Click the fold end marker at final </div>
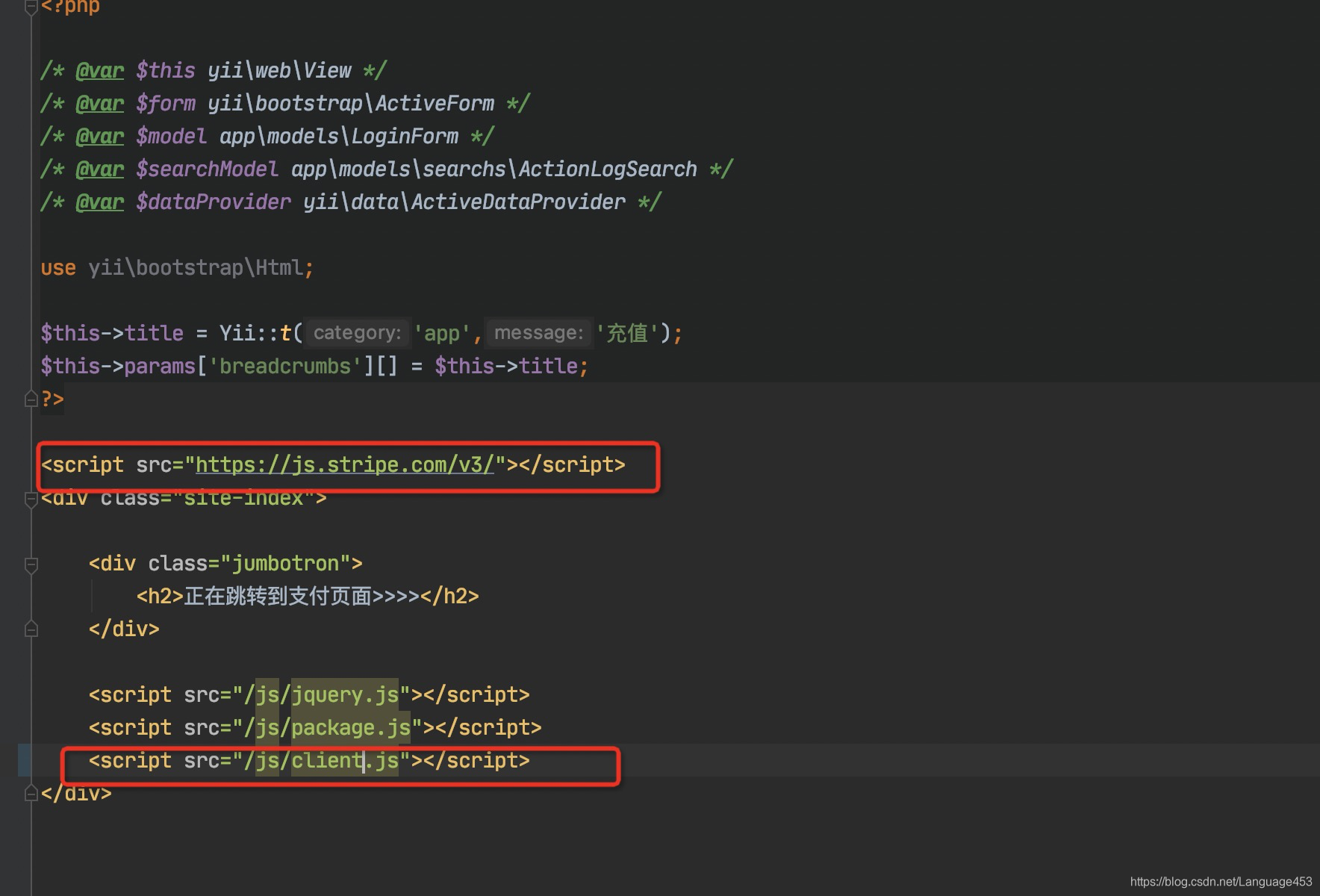1320x896 pixels. click(31, 793)
